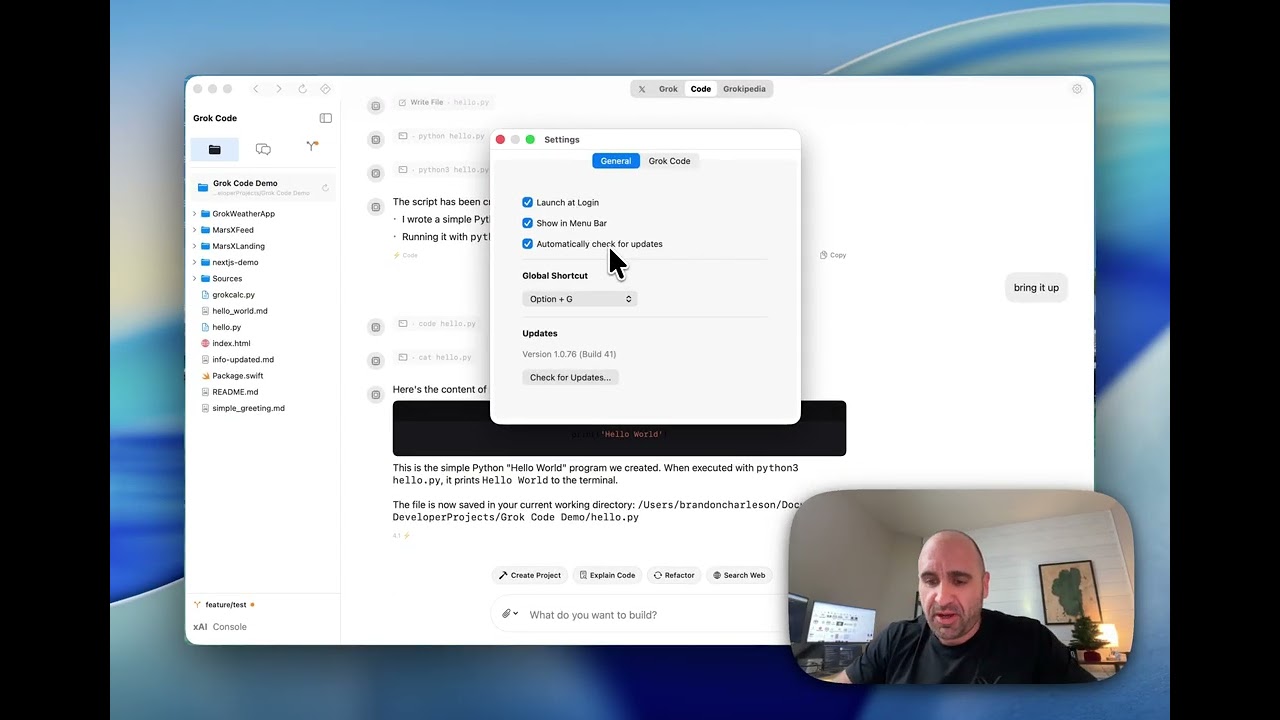Image resolution: width=1280 pixels, height=720 pixels.
Task: Open index.html in the file tree
Action: (231, 343)
